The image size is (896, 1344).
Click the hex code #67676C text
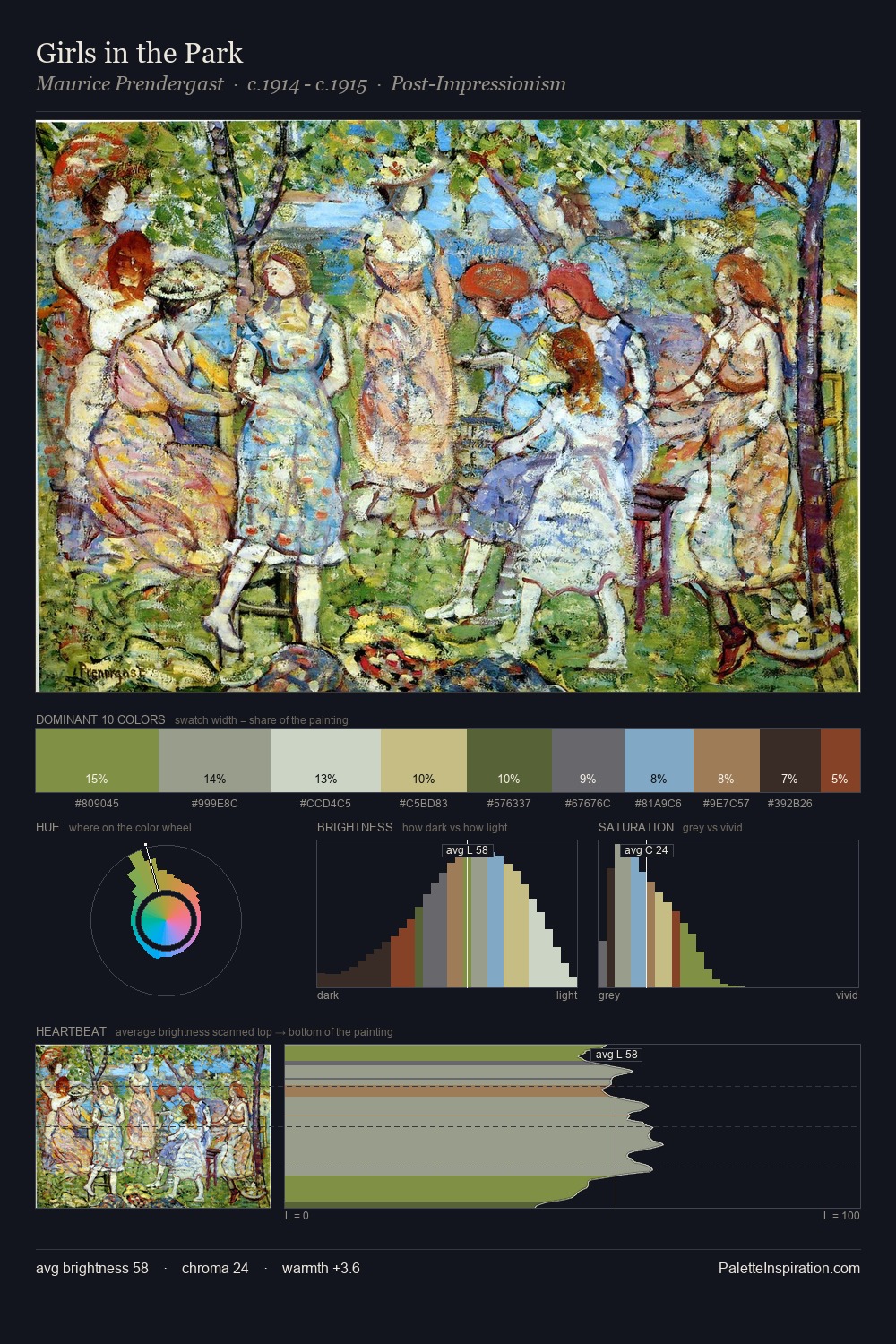[x=588, y=804]
